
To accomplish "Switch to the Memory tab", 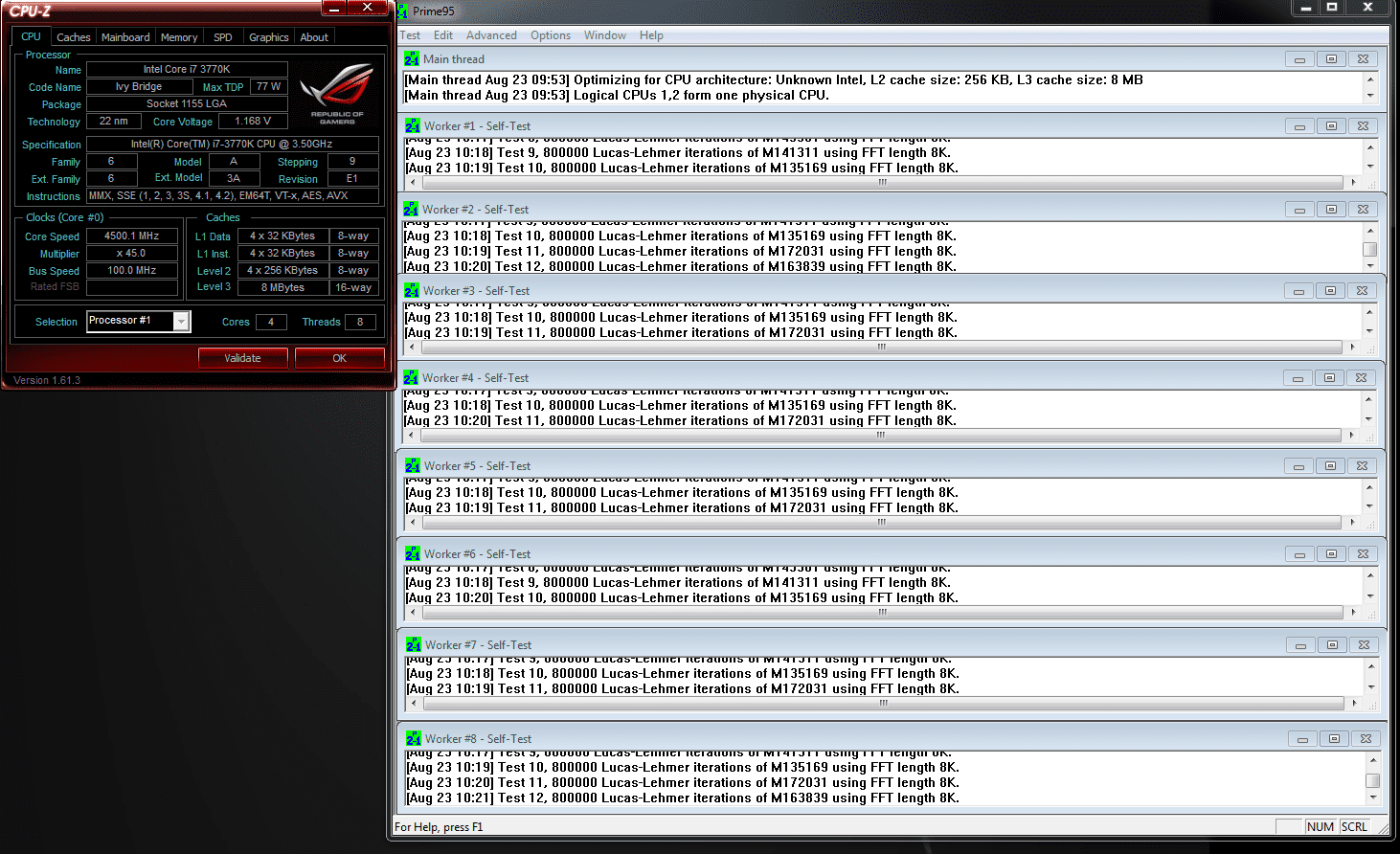I will [x=179, y=37].
